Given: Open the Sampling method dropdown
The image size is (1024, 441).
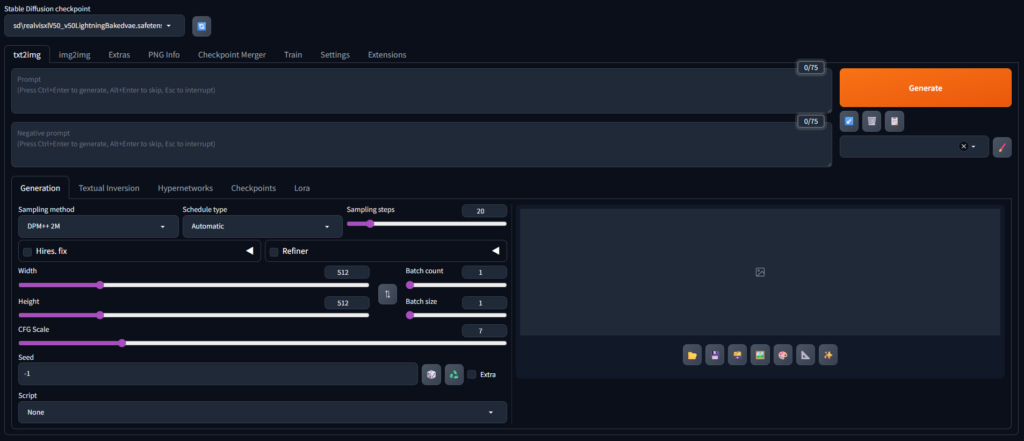Looking at the screenshot, I should coord(99,227).
